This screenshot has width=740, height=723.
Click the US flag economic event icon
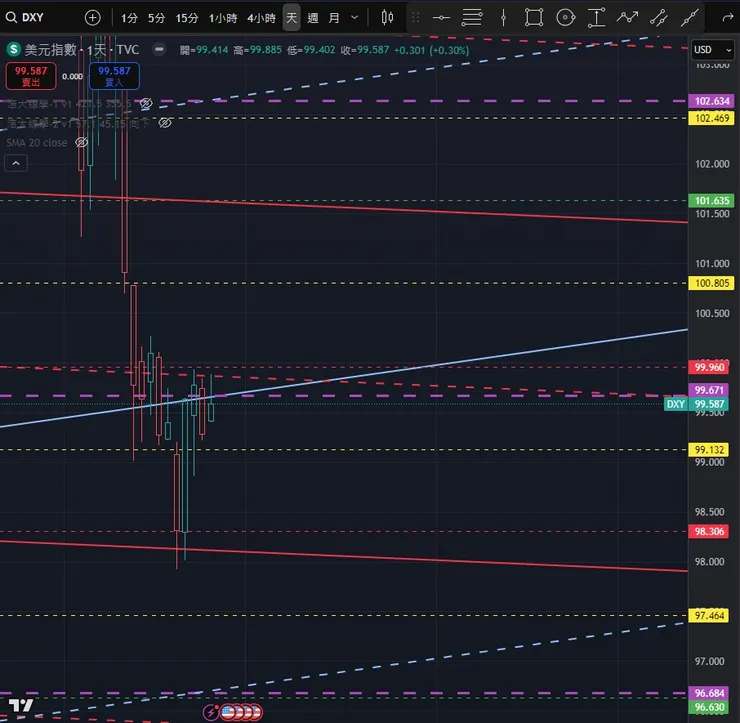pos(229,712)
